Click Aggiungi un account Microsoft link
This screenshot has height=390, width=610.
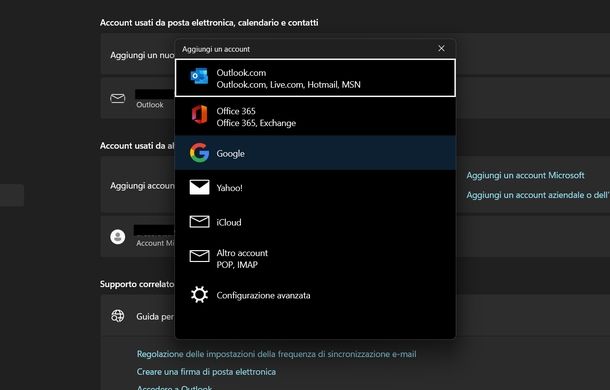pos(525,175)
